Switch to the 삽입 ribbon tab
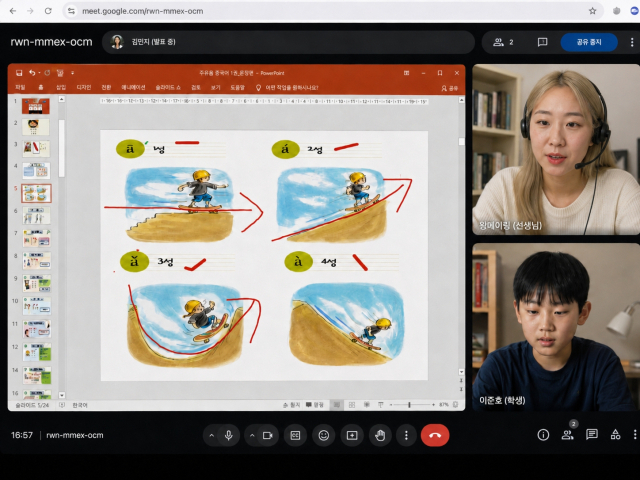 coord(61,88)
